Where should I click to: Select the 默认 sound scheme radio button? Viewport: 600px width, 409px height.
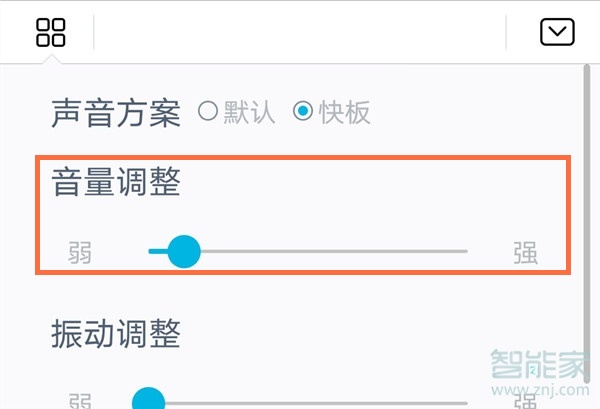tap(208, 111)
